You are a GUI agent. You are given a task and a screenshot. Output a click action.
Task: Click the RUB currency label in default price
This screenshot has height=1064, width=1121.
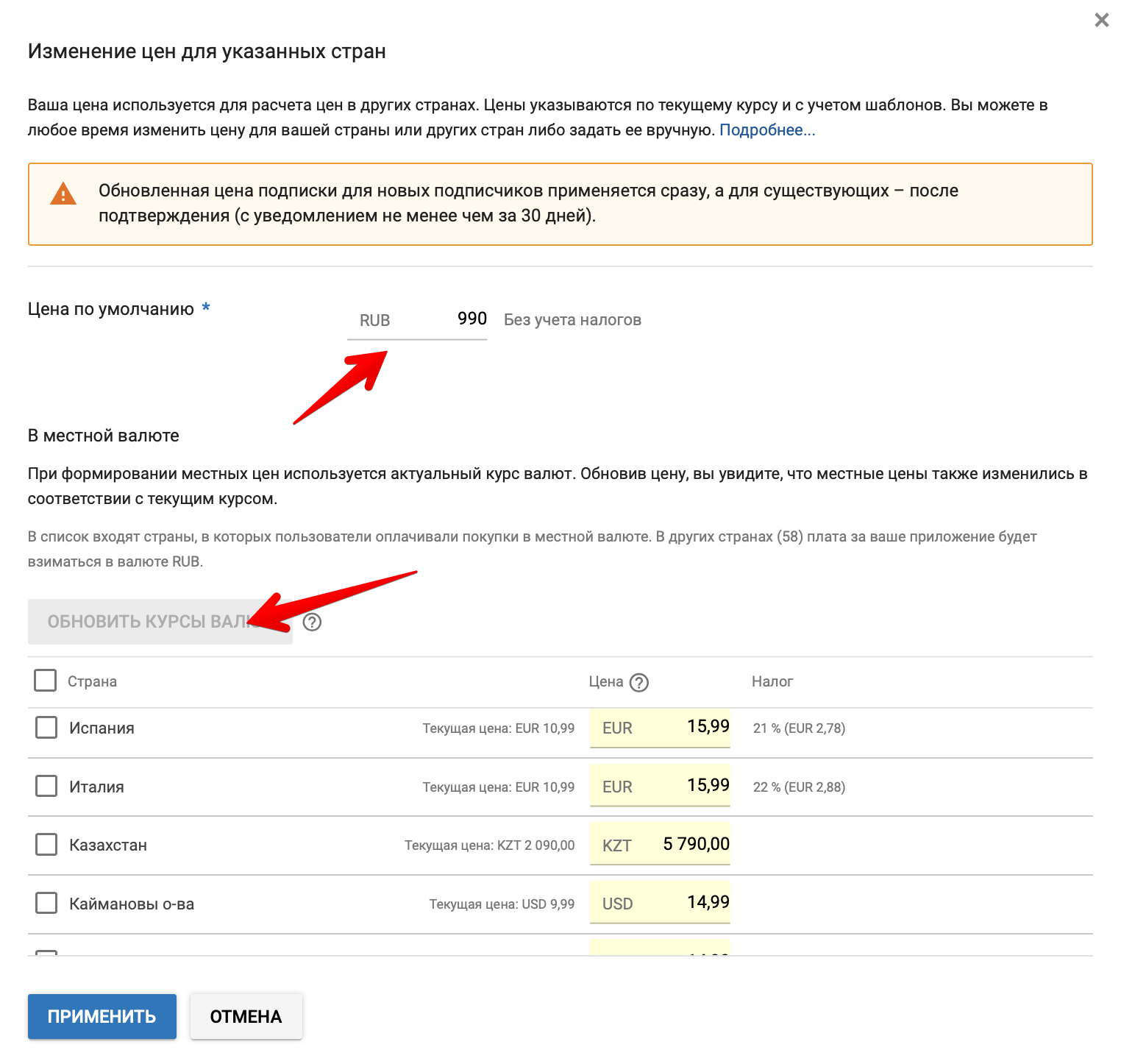pos(374,319)
